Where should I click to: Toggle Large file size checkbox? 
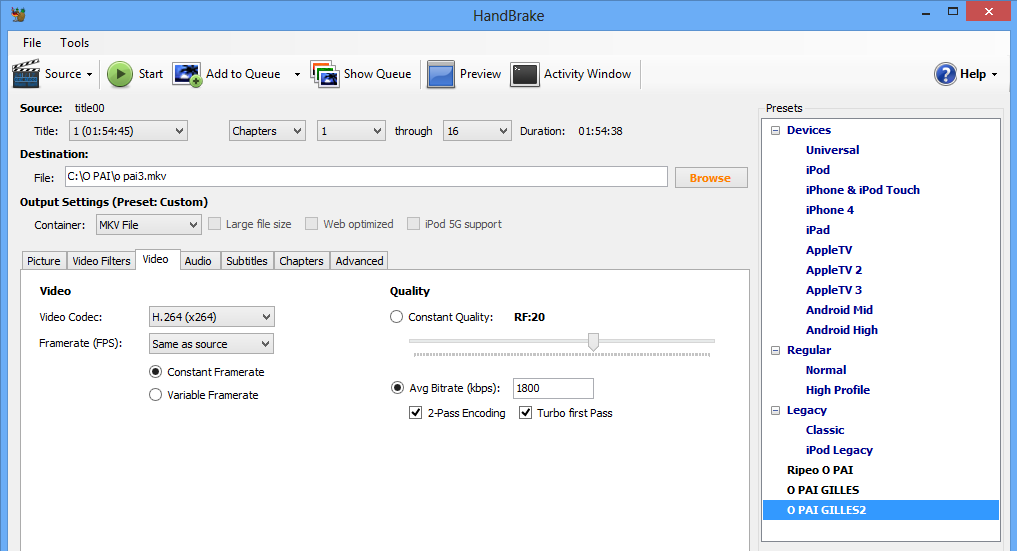(x=214, y=224)
